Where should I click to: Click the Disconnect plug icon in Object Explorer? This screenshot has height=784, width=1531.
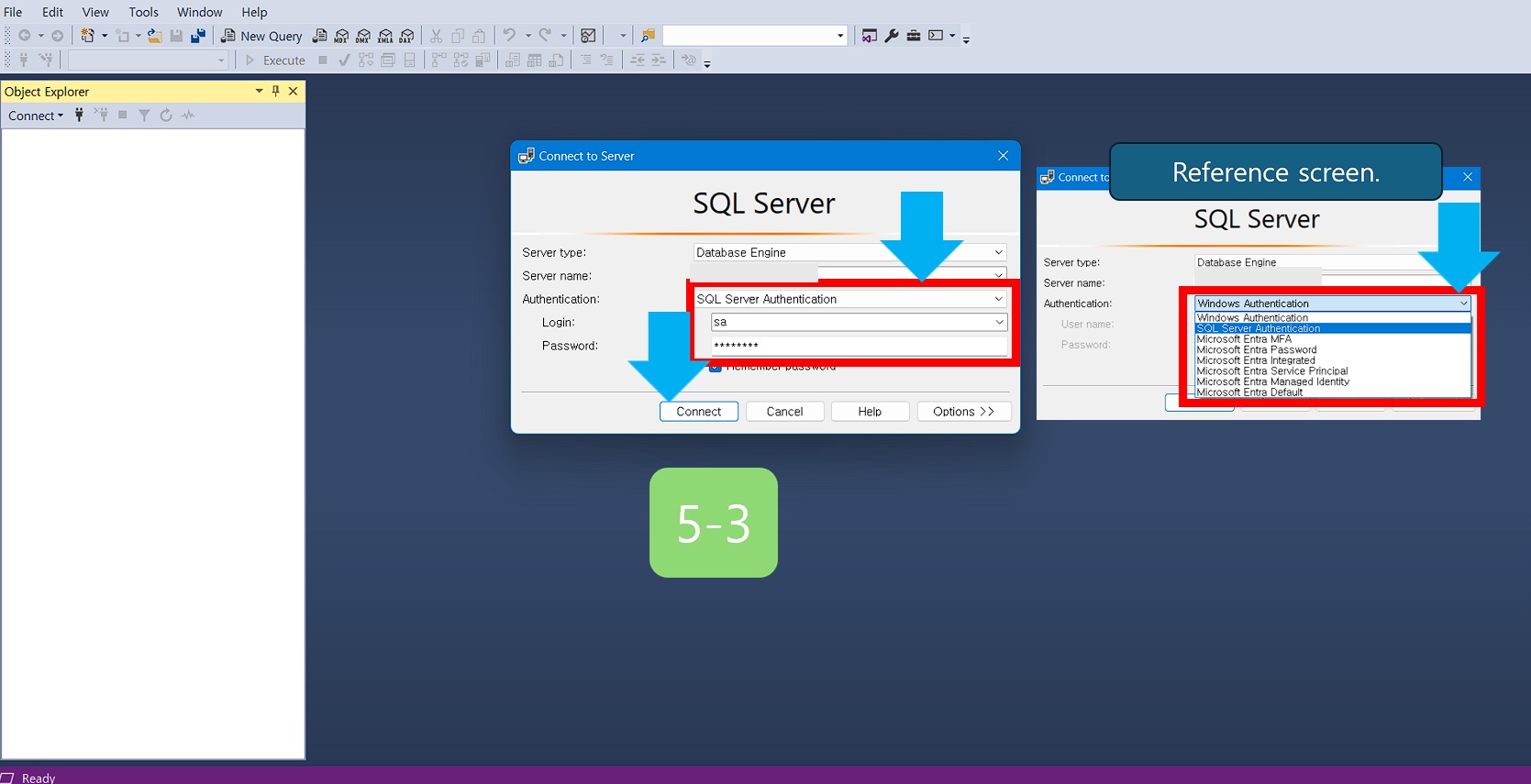[101, 115]
